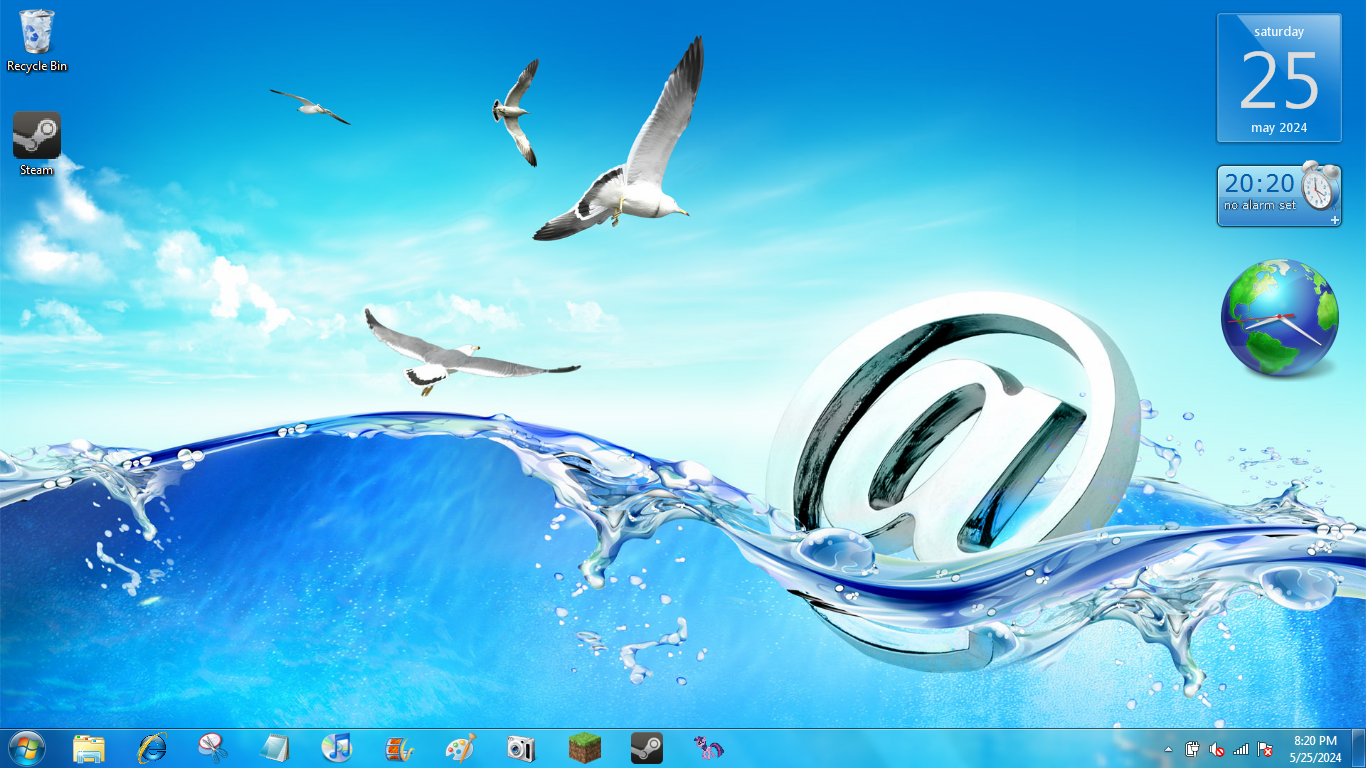Image resolution: width=1366 pixels, height=768 pixels.
Task: Open Notepad from the taskbar
Action: pos(275,748)
